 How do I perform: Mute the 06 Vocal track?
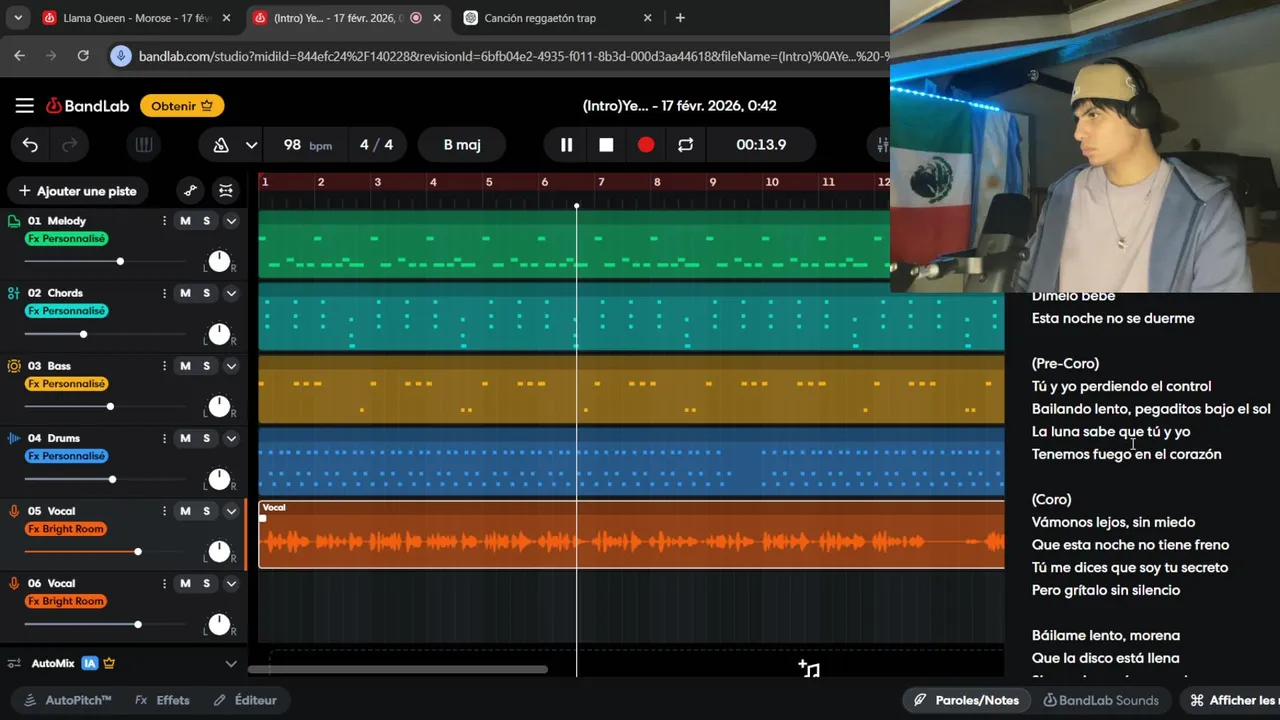point(185,583)
